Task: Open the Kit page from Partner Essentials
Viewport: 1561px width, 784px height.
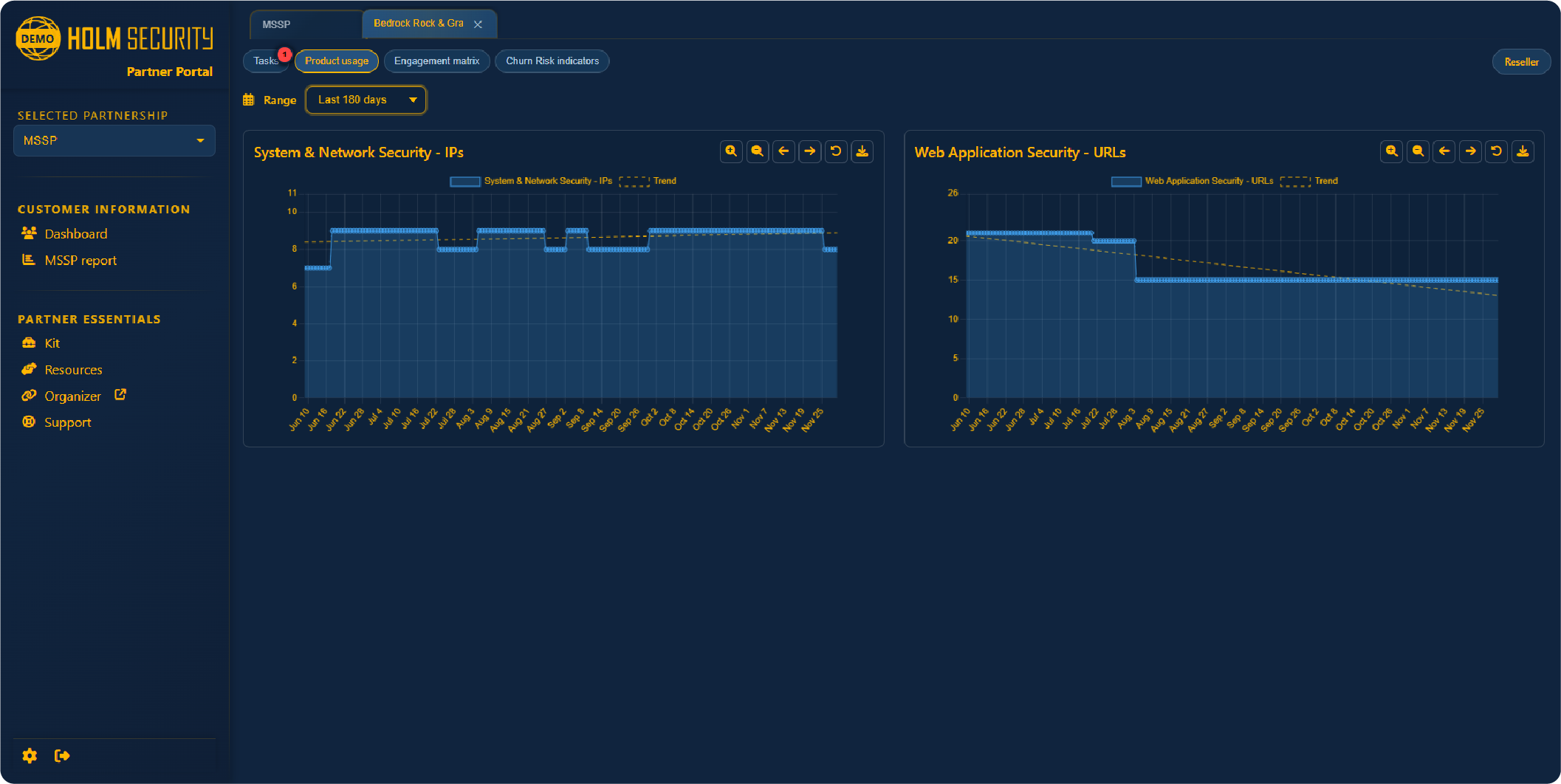Action: click(52, 343)
